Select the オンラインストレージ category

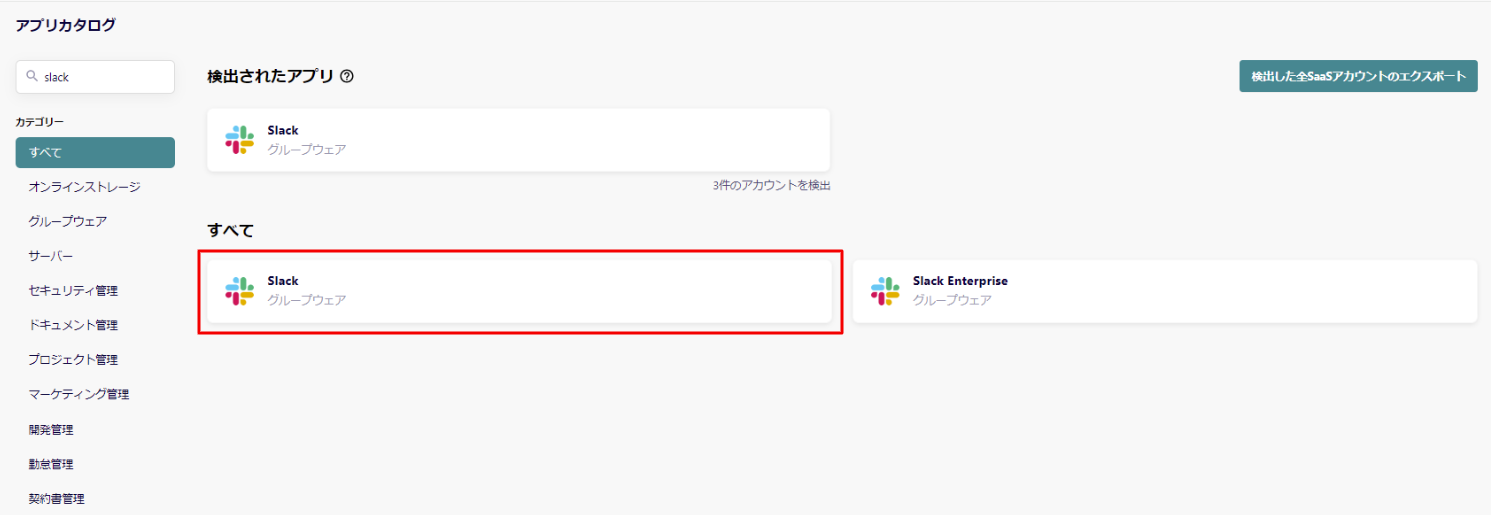(85, 187)
